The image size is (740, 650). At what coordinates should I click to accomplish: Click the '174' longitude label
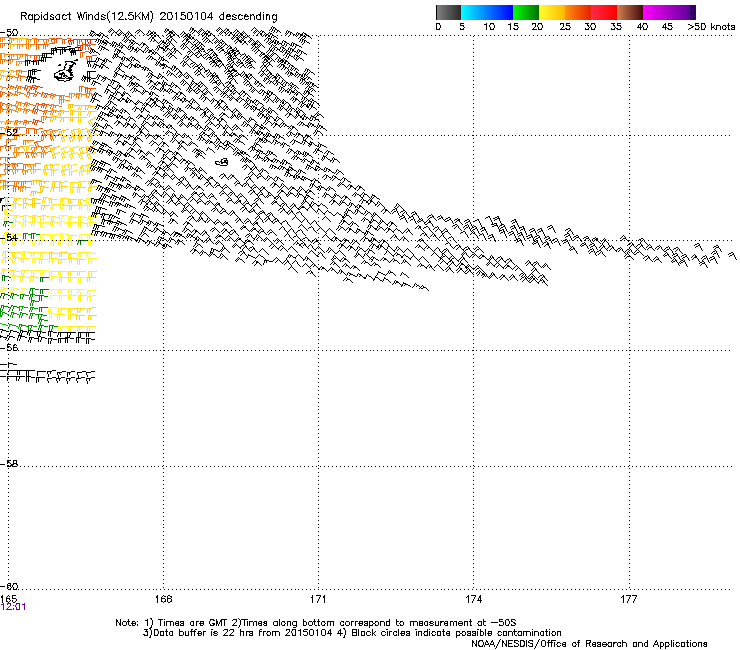pos(473,599)
